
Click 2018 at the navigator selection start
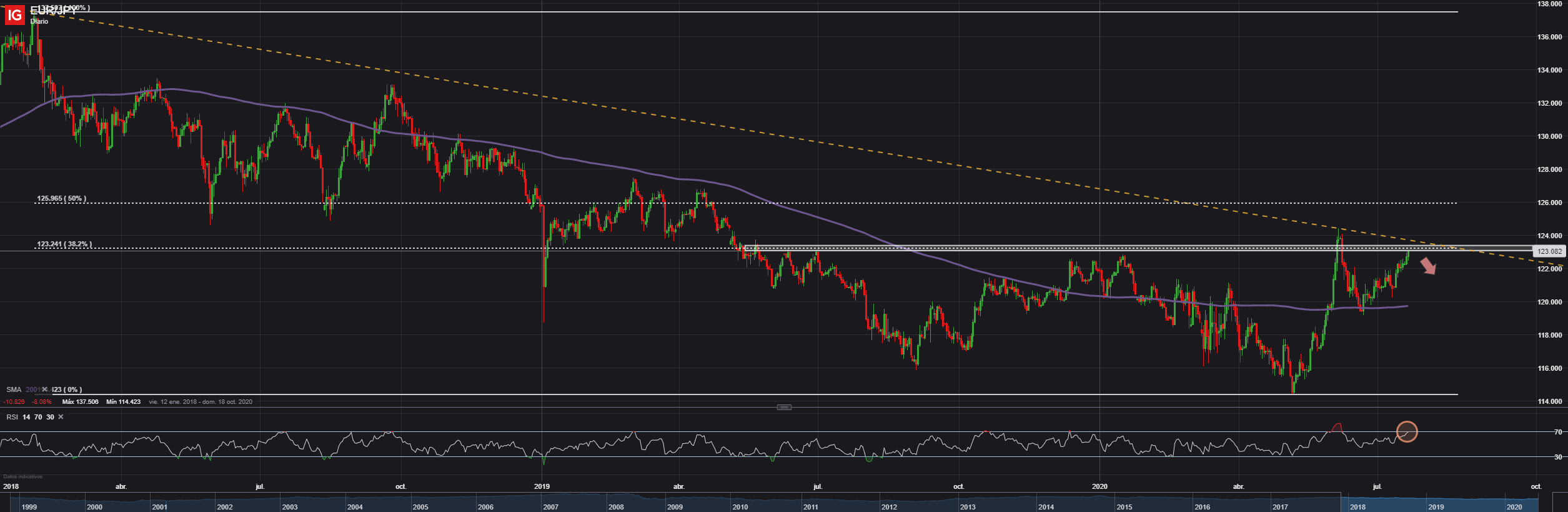tap(1357, 507)
